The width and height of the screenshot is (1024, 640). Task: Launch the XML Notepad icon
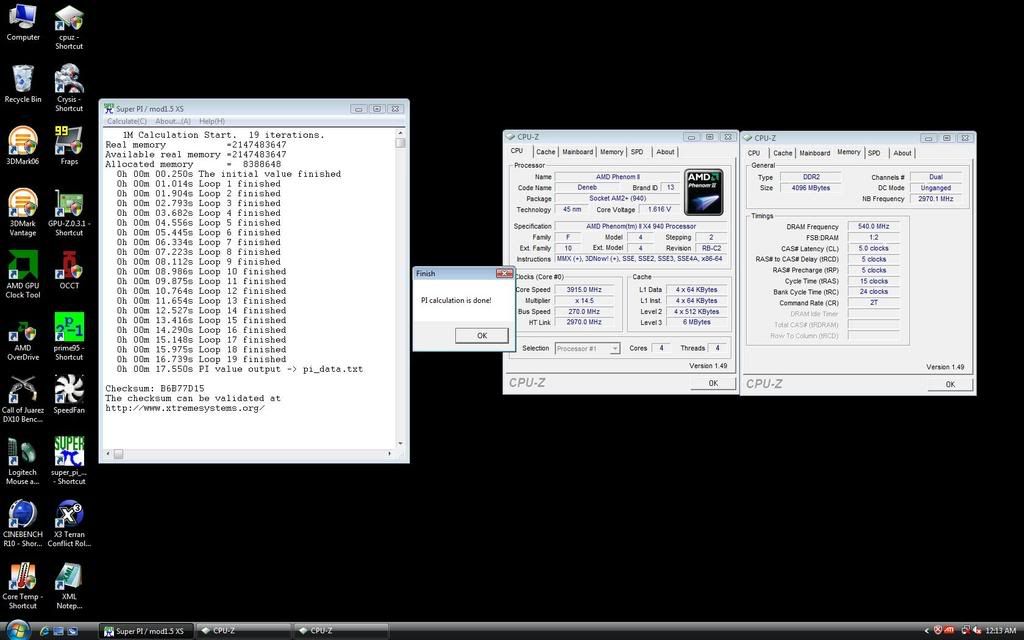(x=69, y=586)
